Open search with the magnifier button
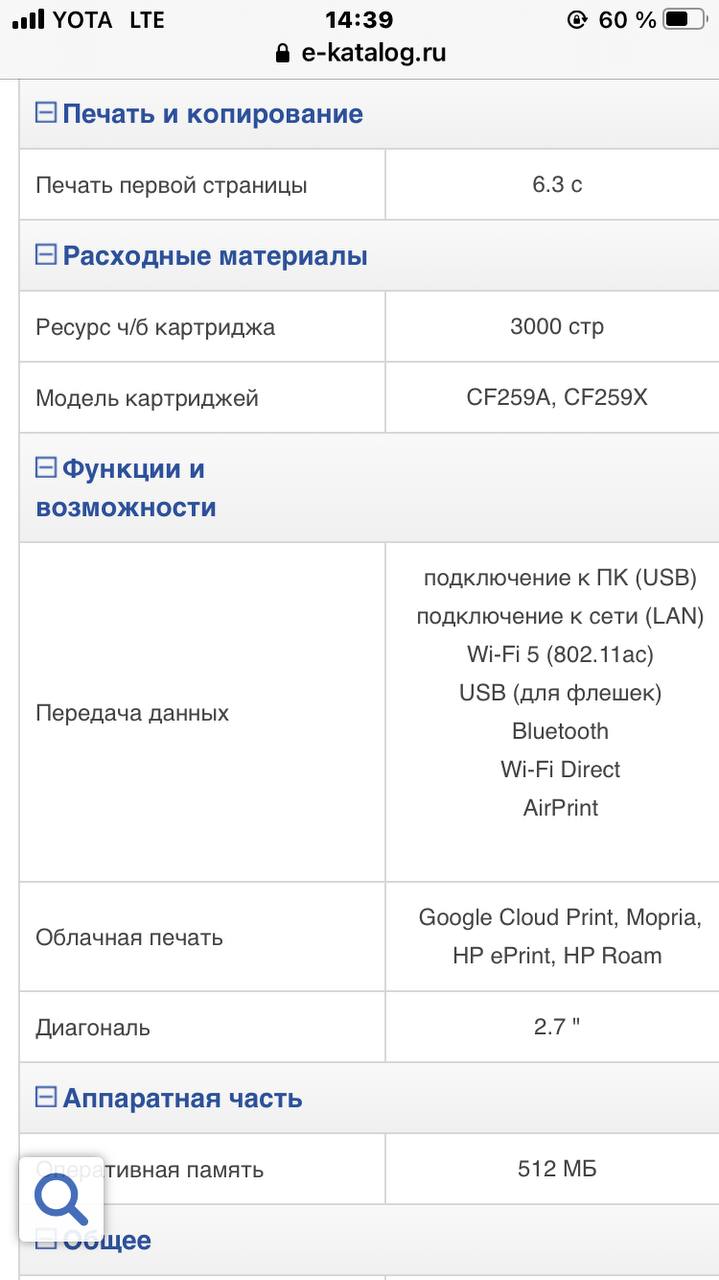 pyautogui.click(x=62, y=1197)
